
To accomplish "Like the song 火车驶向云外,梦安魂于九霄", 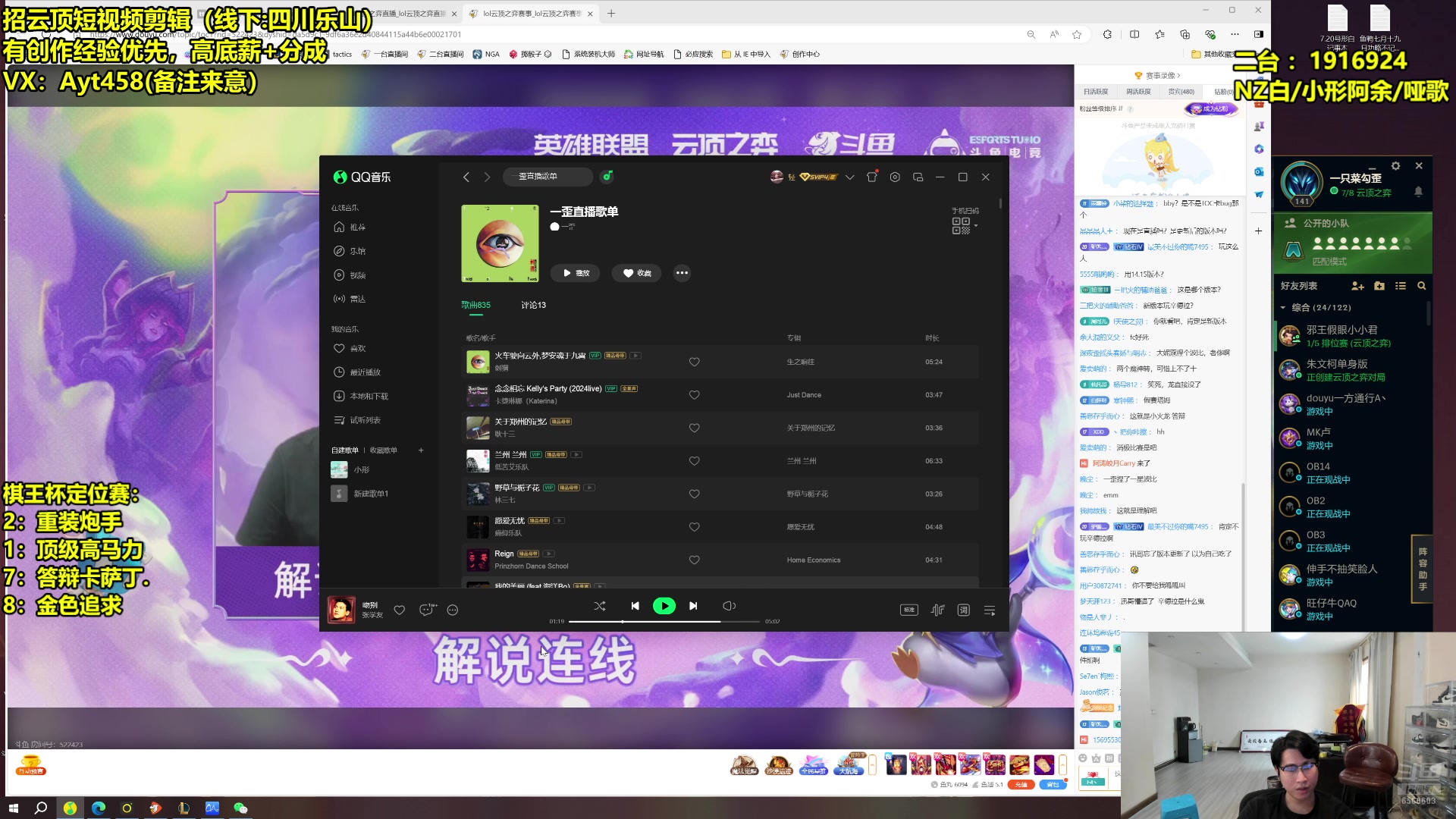I will pos(694,362).
